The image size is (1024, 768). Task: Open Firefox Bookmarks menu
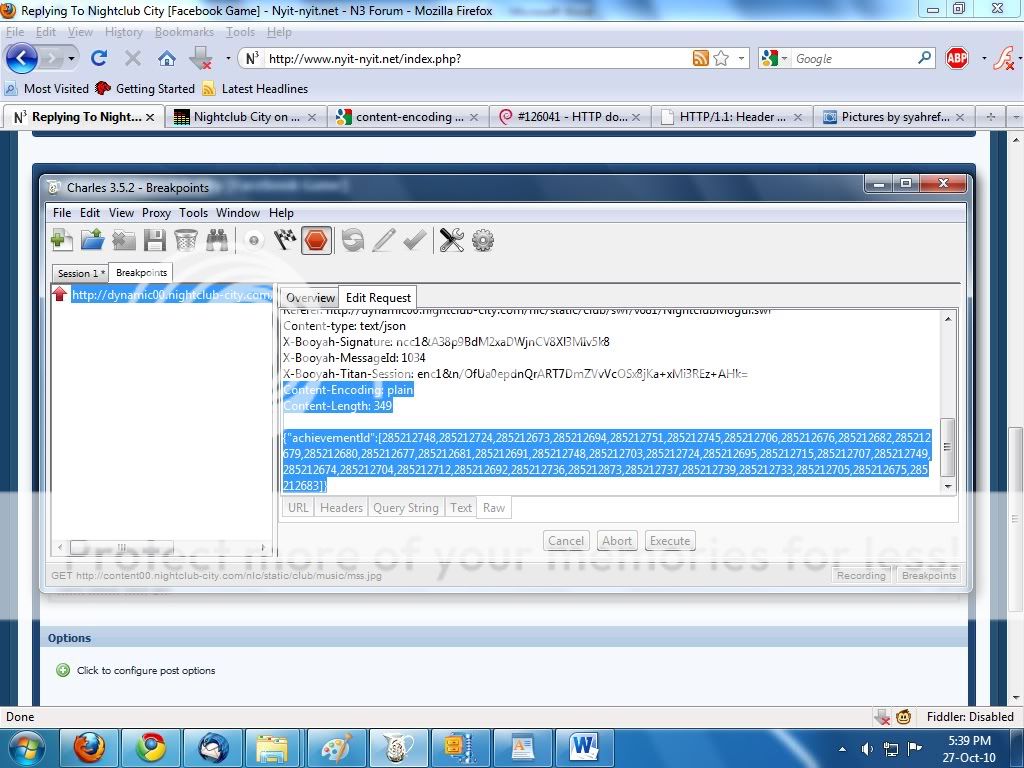click(x=184, y=32)
